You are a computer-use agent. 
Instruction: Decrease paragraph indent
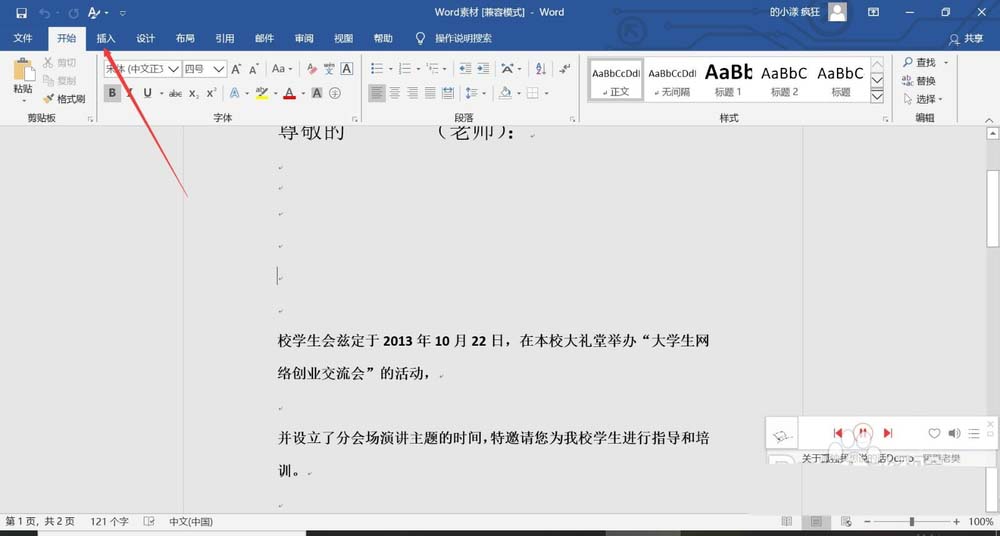(x=465, y=69)
